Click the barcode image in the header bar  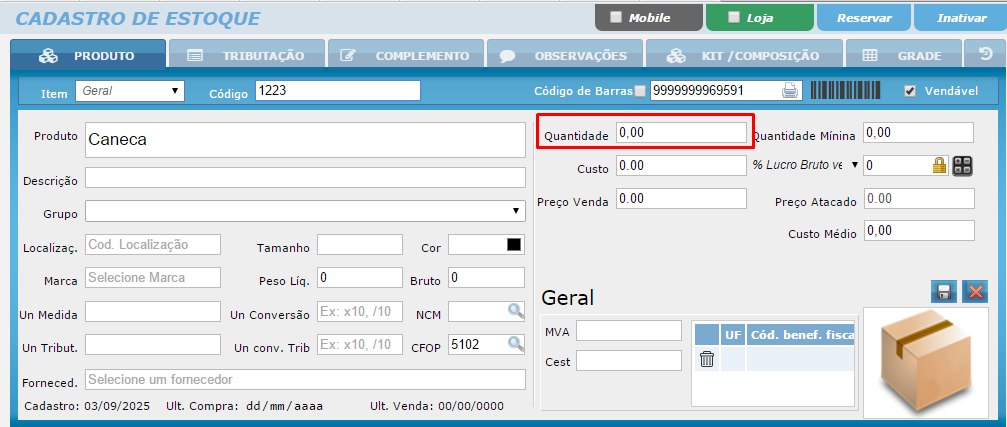pos(850,91)
